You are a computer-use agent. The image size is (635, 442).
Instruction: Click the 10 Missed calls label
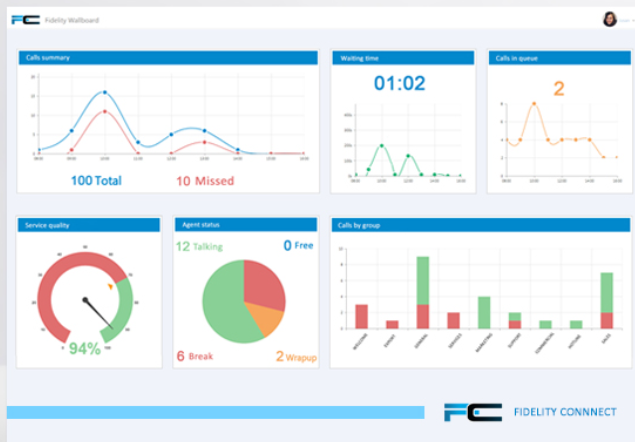[x=205, y=181]
